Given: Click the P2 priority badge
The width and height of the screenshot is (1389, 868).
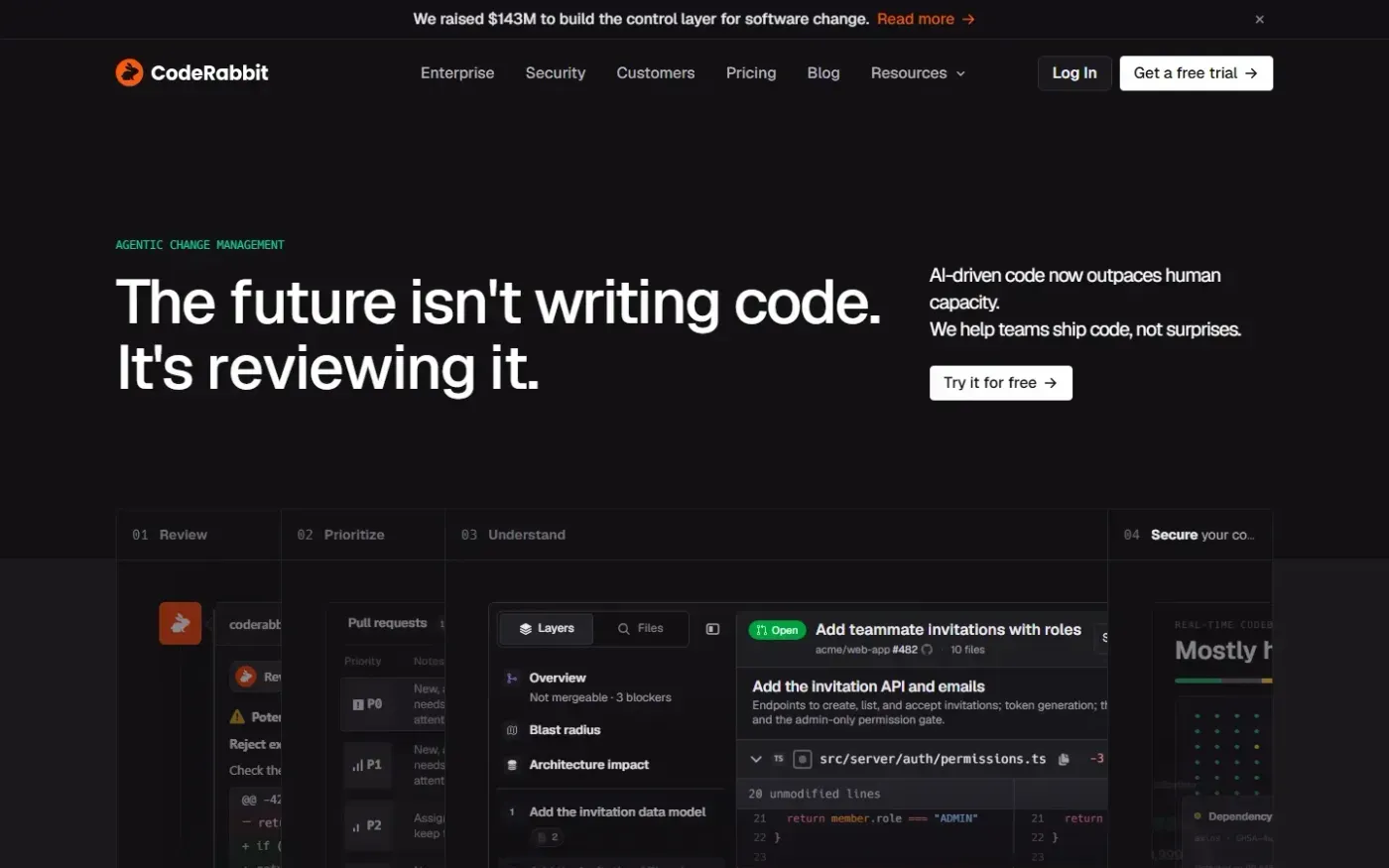Looking at the screenshot, I should (x=367, y=825).
